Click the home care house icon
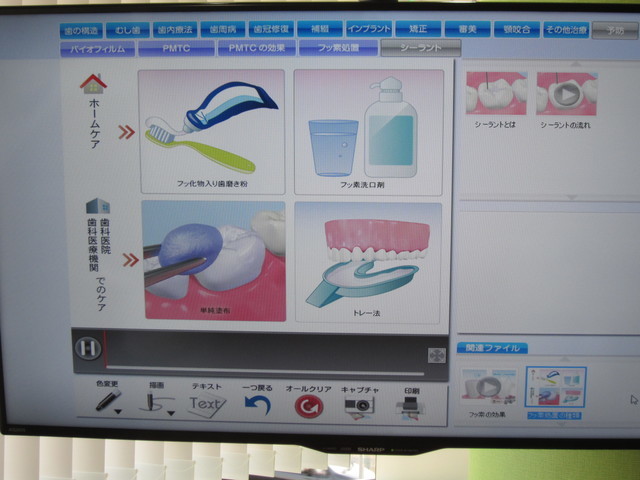 [x=93, y=84]
